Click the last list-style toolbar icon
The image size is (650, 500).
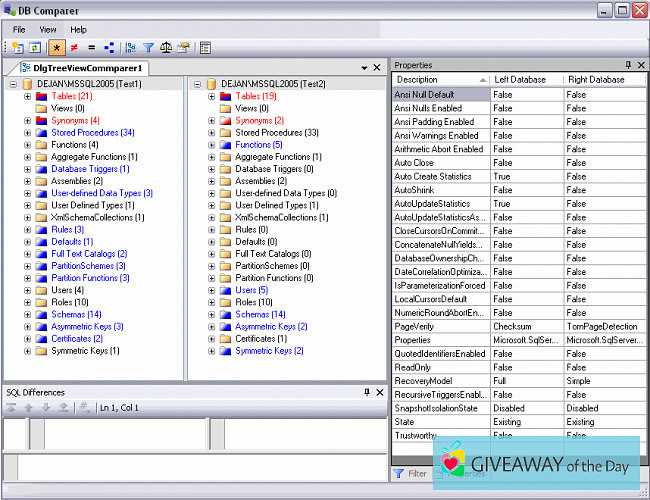click(x=205, y=47)
